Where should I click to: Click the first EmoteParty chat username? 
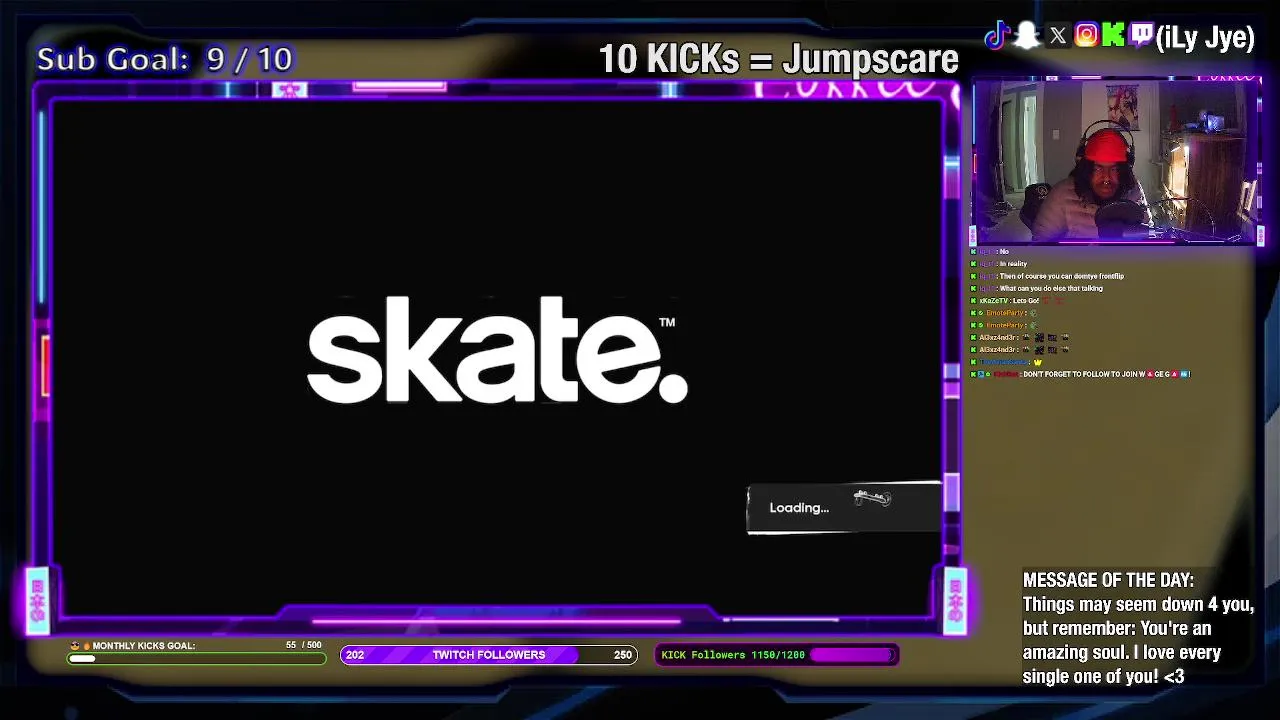pos(1005,313)
